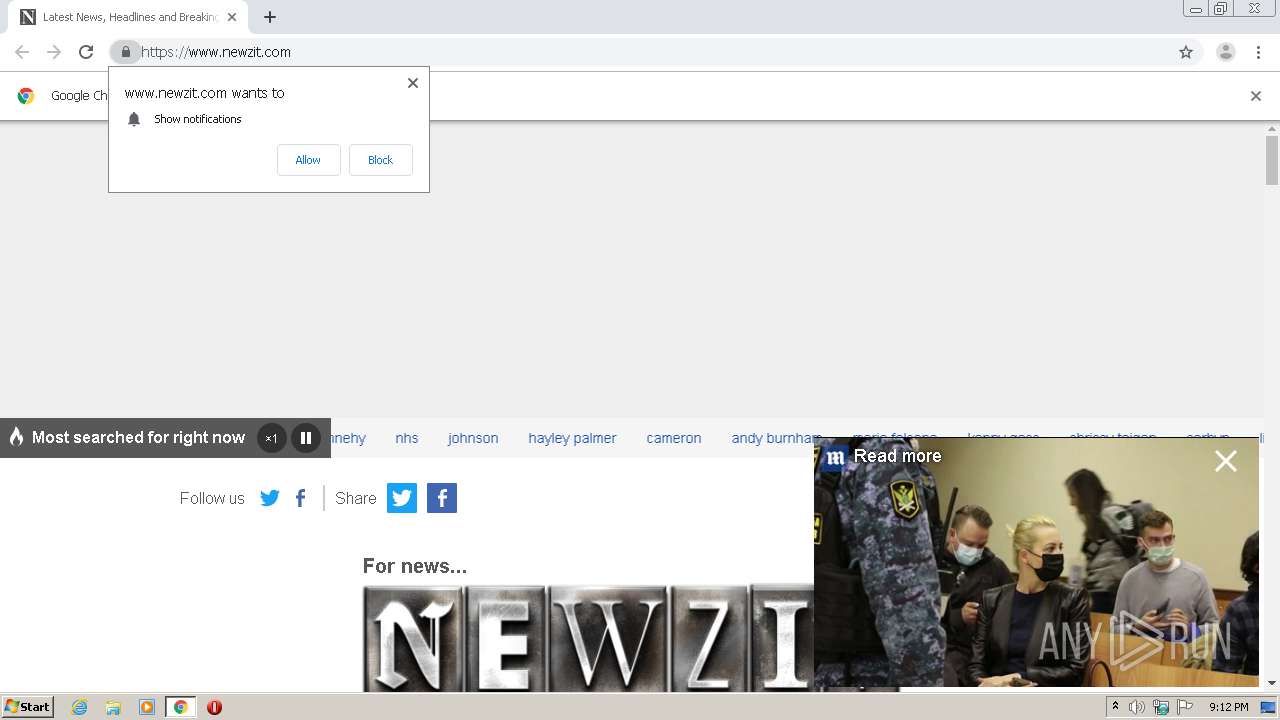The image size is (1280, 720).
Task: Show hidden system tray icons arrow
Action: click(1115, 707)
